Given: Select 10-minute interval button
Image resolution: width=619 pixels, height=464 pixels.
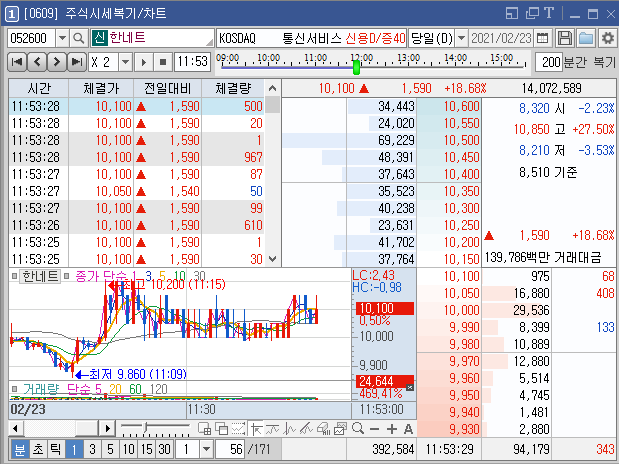Looking at the screenshot, I should (x=129, y=449).
